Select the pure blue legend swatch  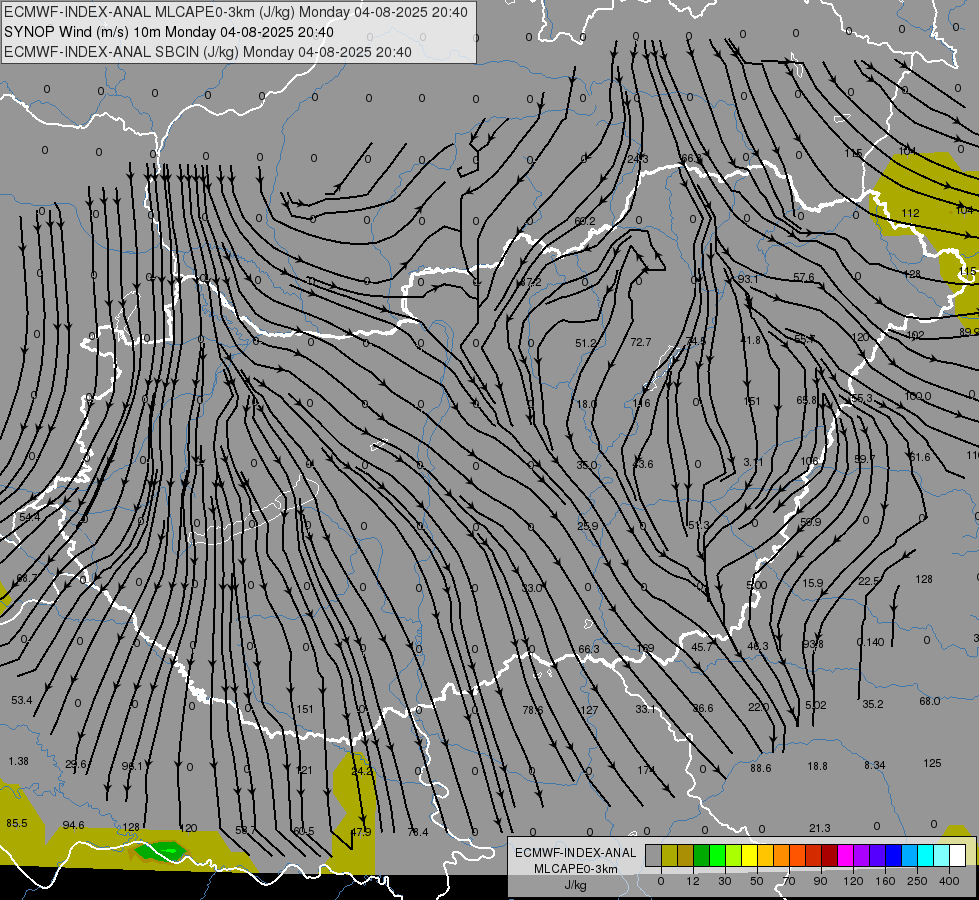894,855
